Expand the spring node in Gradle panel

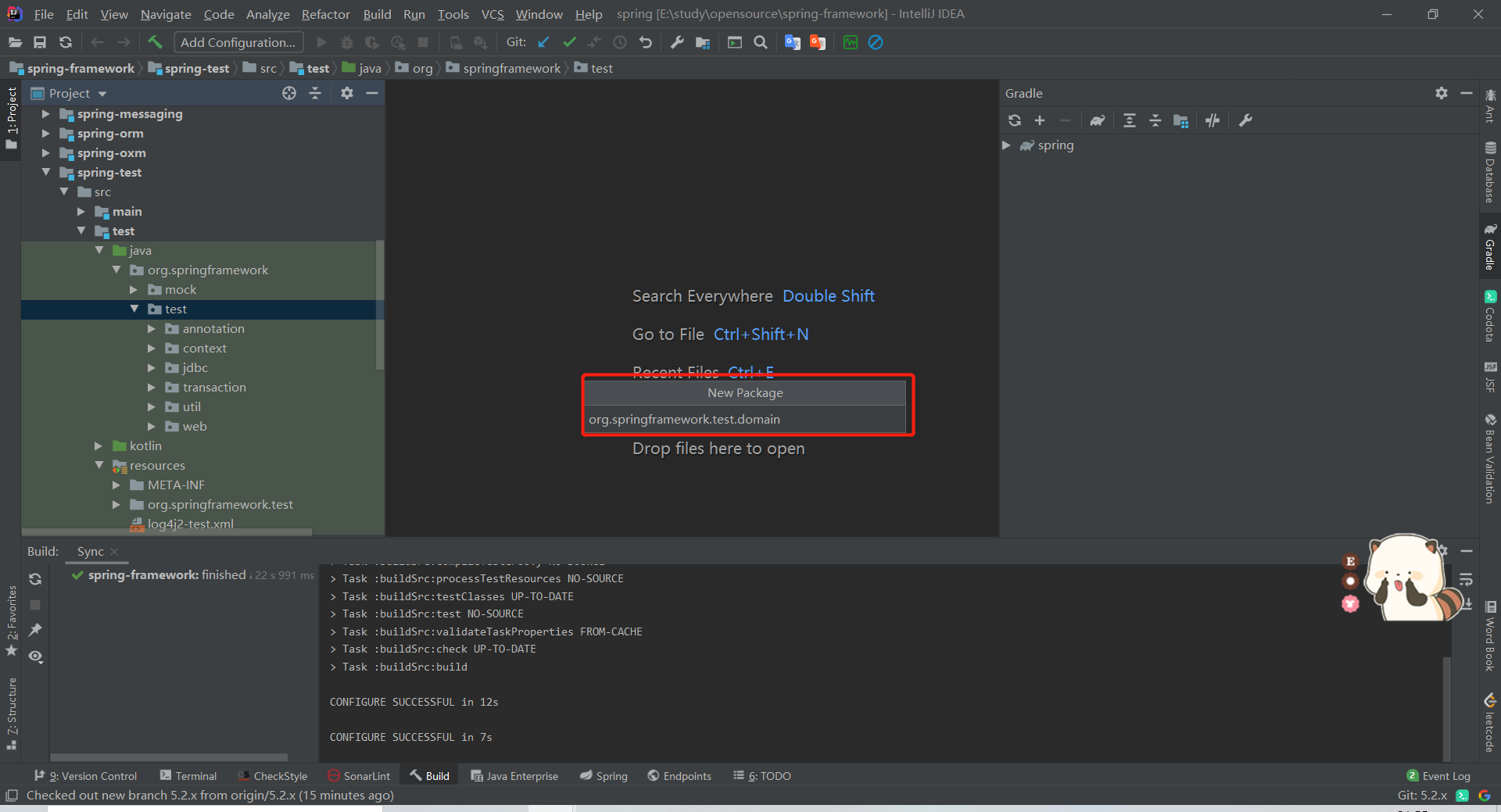1007,145
